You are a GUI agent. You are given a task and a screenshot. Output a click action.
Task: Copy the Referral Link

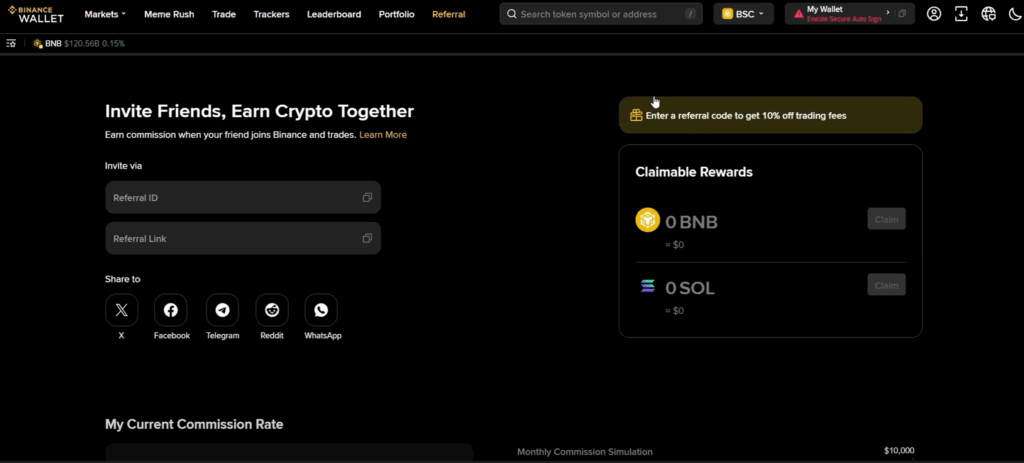pyautogui.click(x=367, y=238)
